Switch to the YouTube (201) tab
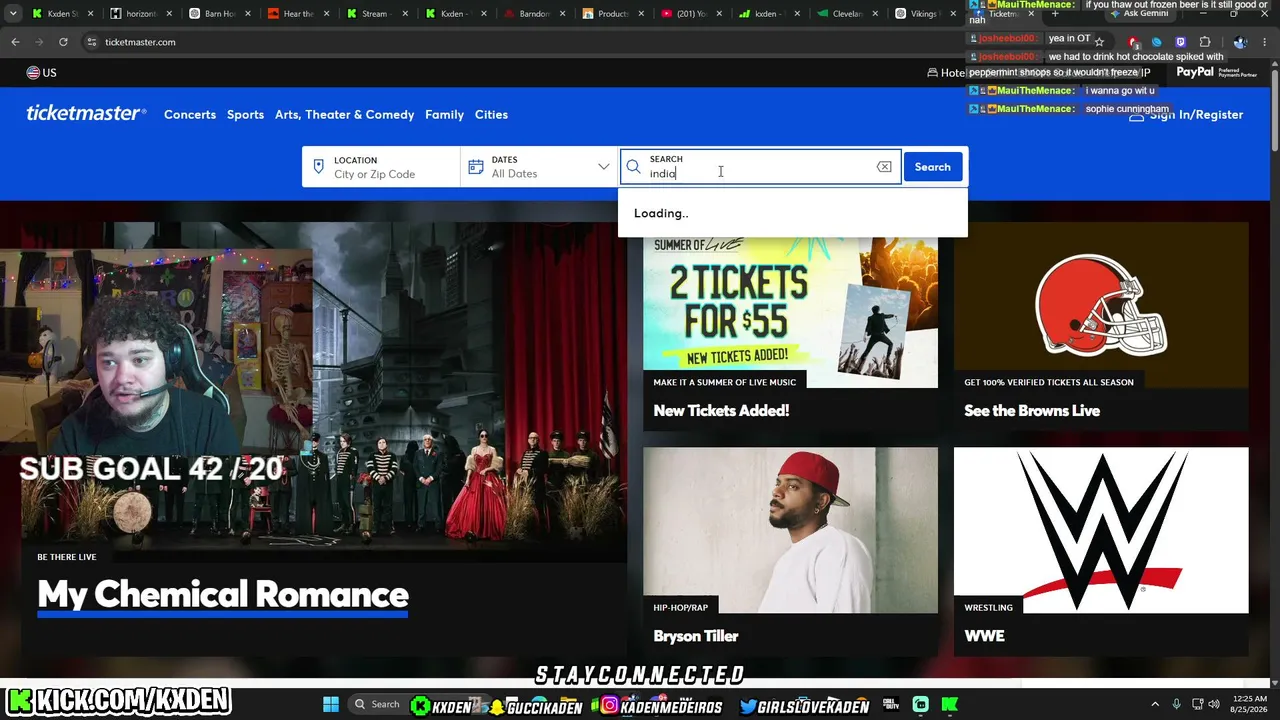This screenshot has width=1280, height=720. coord(691,14)
